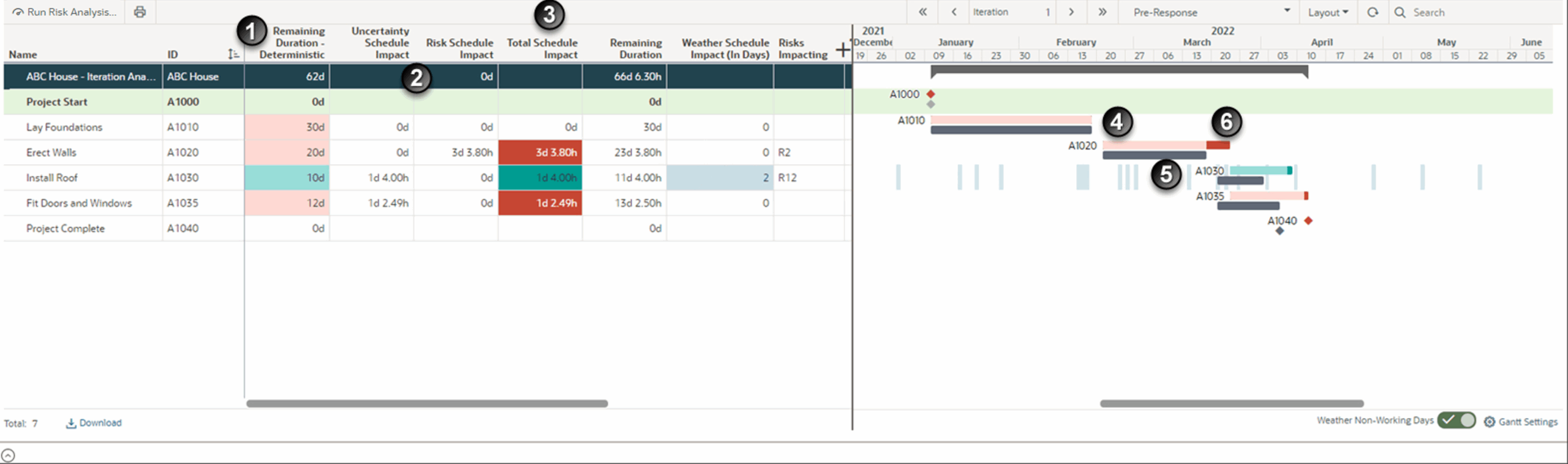Click the plus icon to add column
1568x464 pixels.
[843, 50]
